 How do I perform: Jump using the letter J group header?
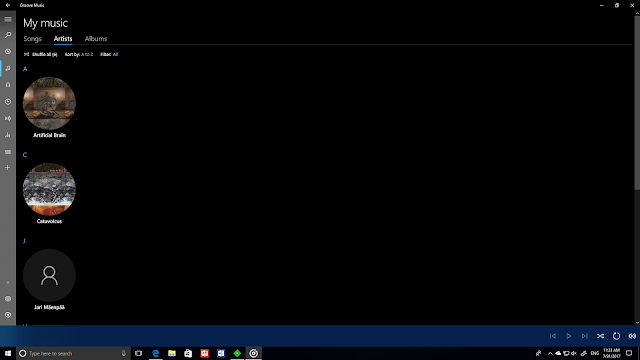pyautogui.click(x=24, y=241)
